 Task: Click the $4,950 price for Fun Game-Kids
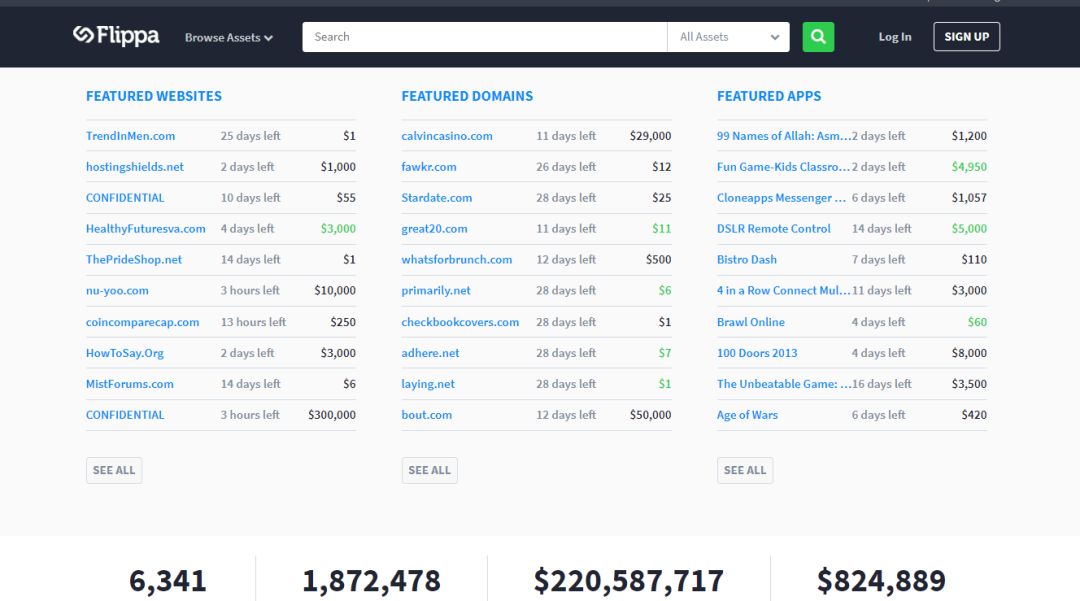click(969, 167)
